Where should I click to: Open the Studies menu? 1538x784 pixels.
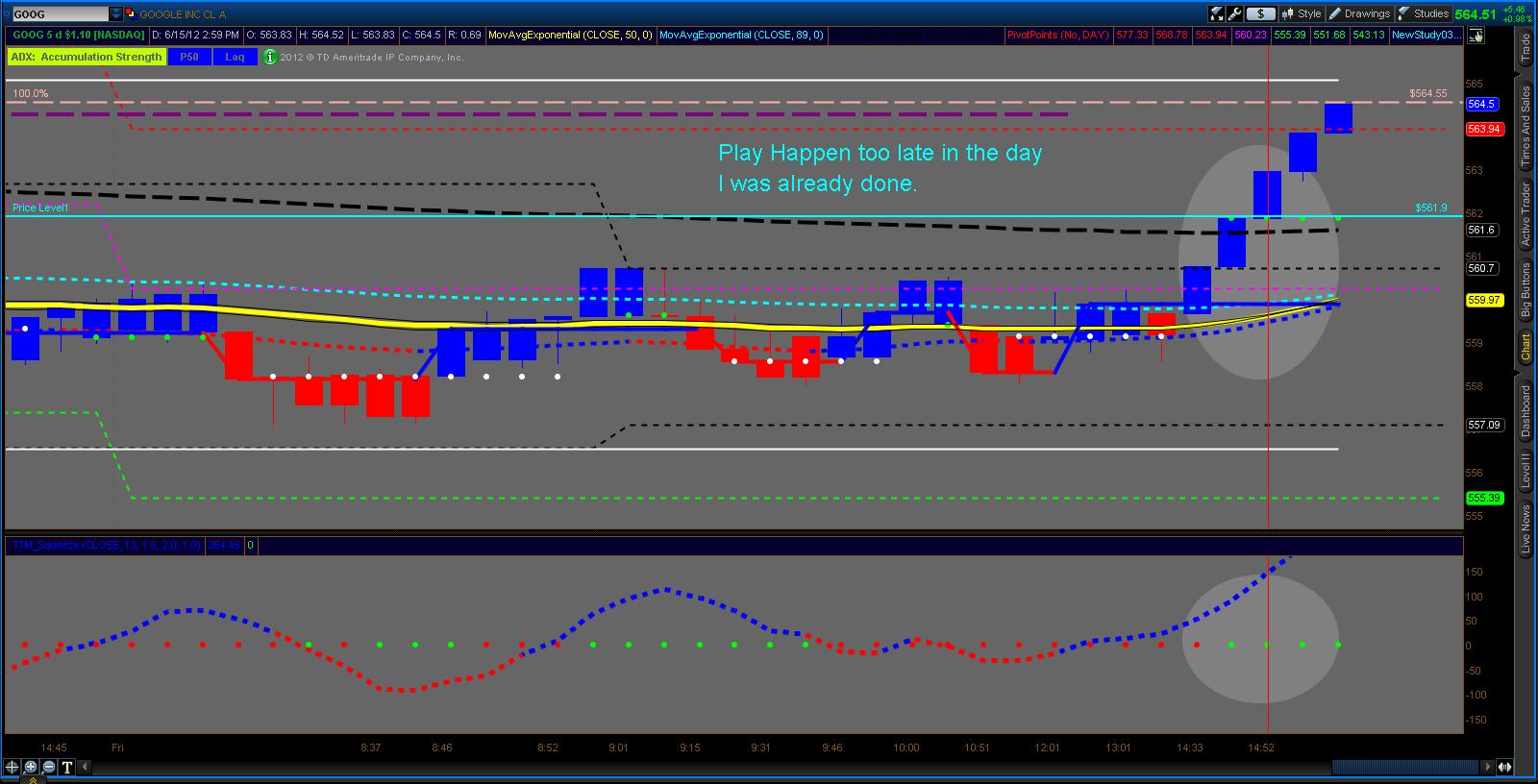pos(1424,13)
